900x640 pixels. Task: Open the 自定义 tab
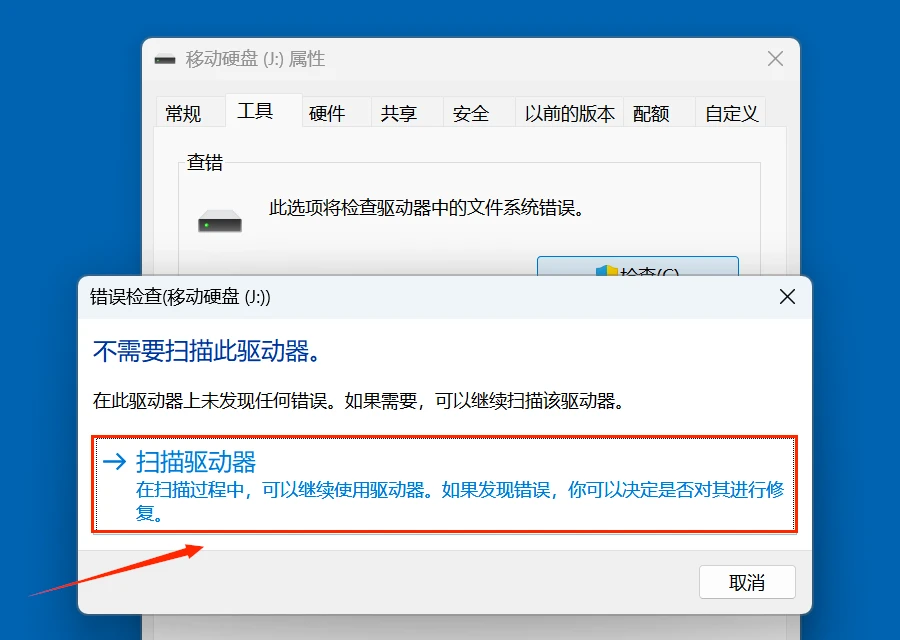pos(730,113)
